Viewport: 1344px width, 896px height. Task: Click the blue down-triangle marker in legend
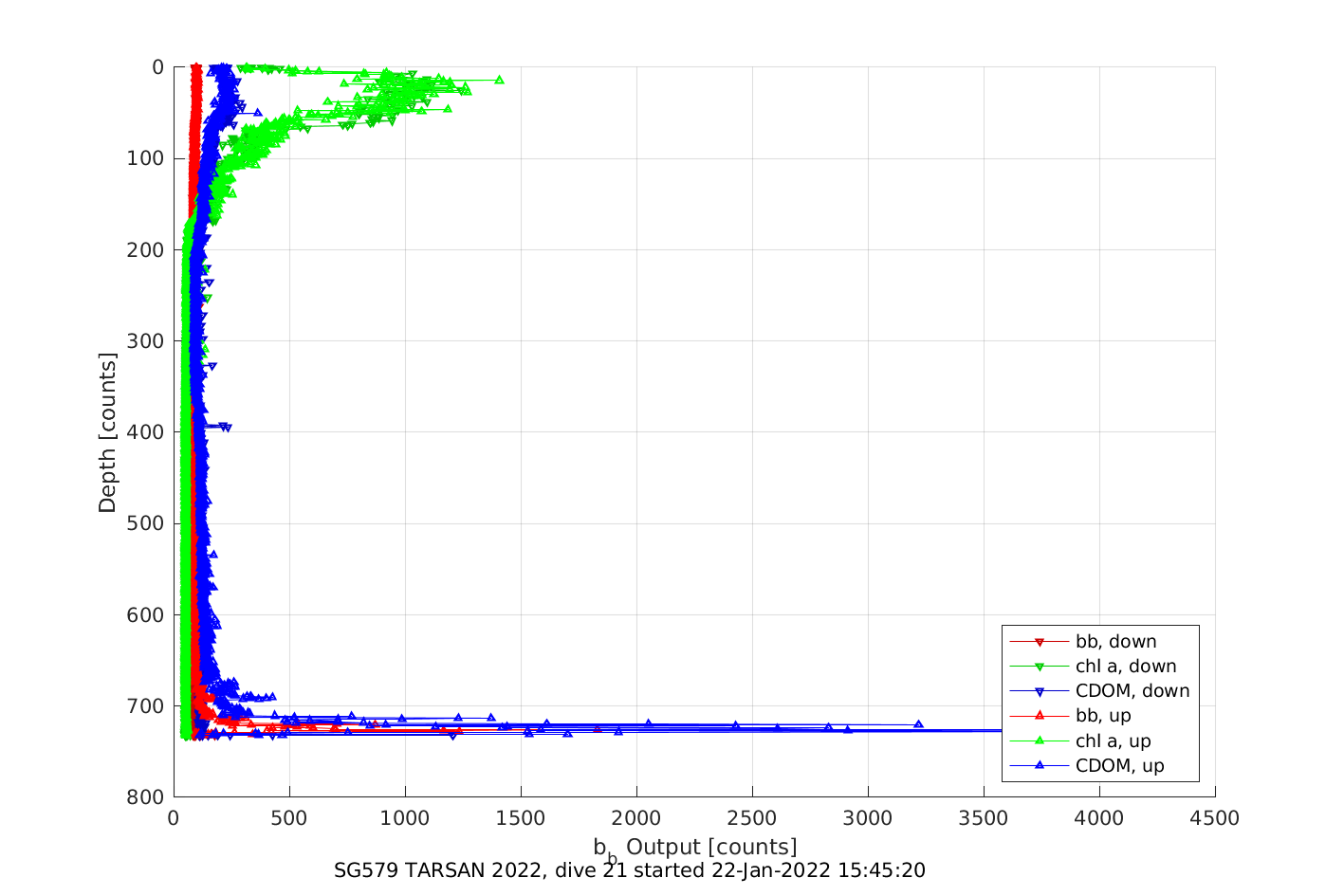click(x=1039, y=692)
